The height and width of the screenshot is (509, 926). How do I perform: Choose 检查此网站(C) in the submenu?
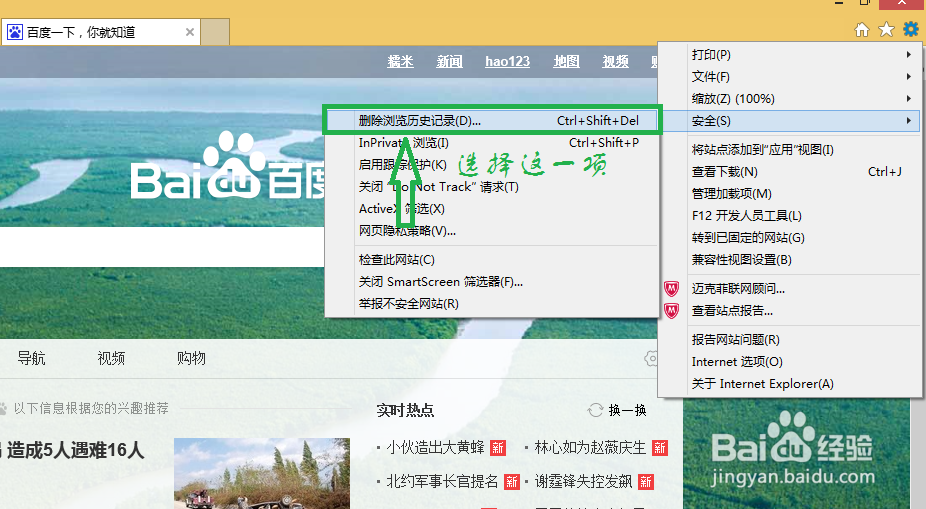(492, 259)
